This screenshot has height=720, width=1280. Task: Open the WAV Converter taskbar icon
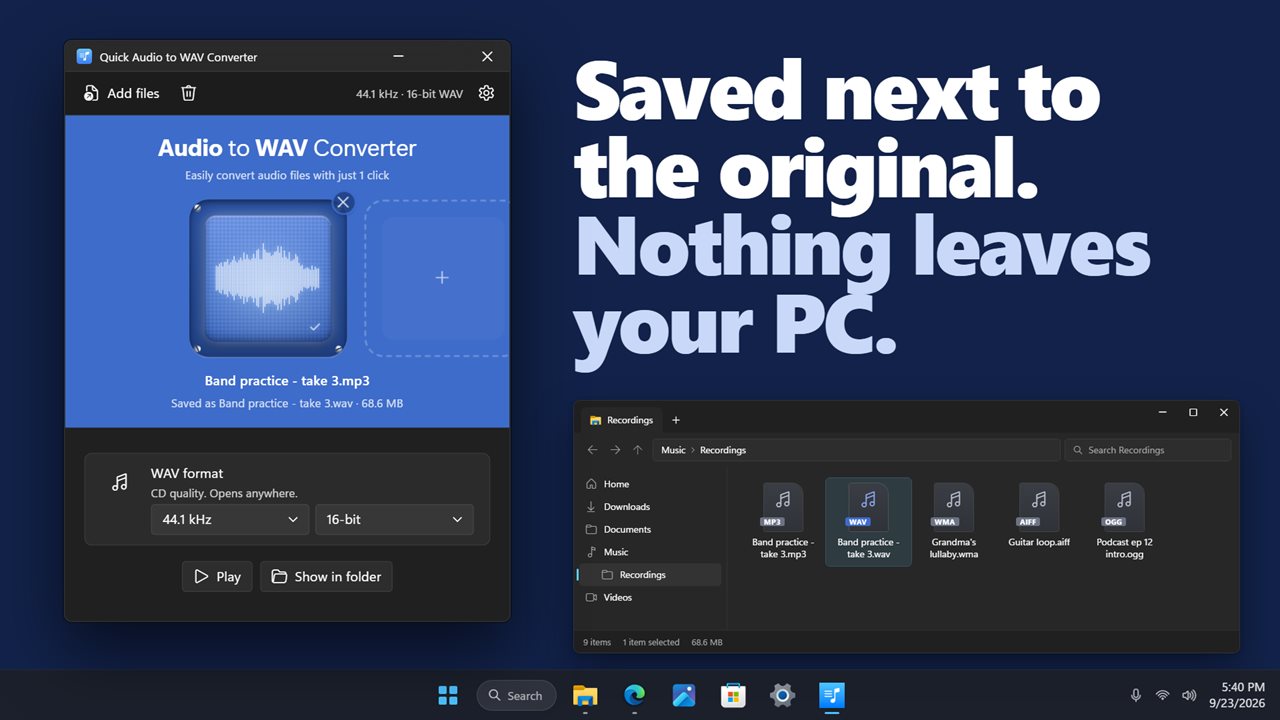[x=832, y=695]
